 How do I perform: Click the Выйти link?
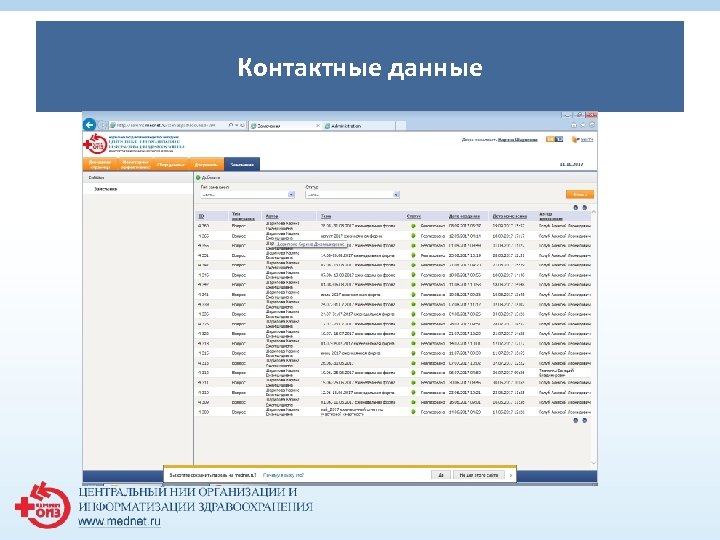tap(586, 140)
